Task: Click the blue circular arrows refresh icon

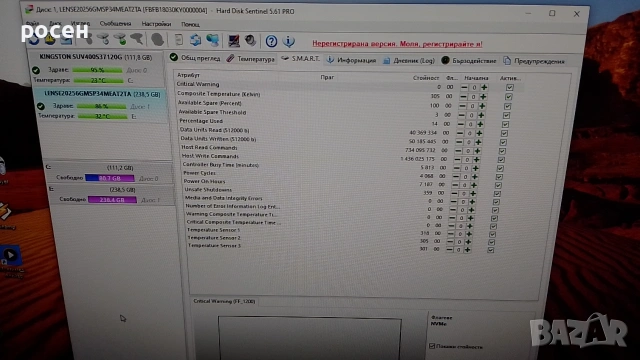Action: (196, 40)
